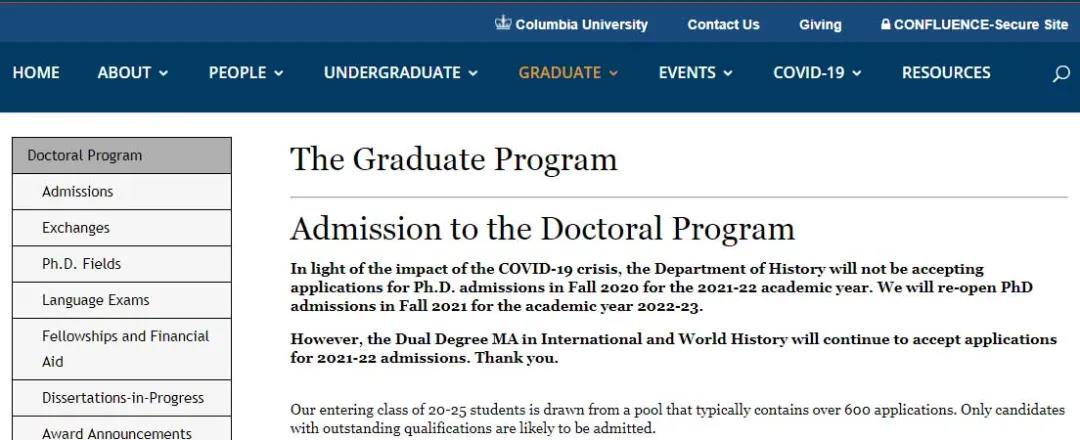
Task: Click the padlock icon beside CONFLUENCE
Action: click(x=885, y=24)
